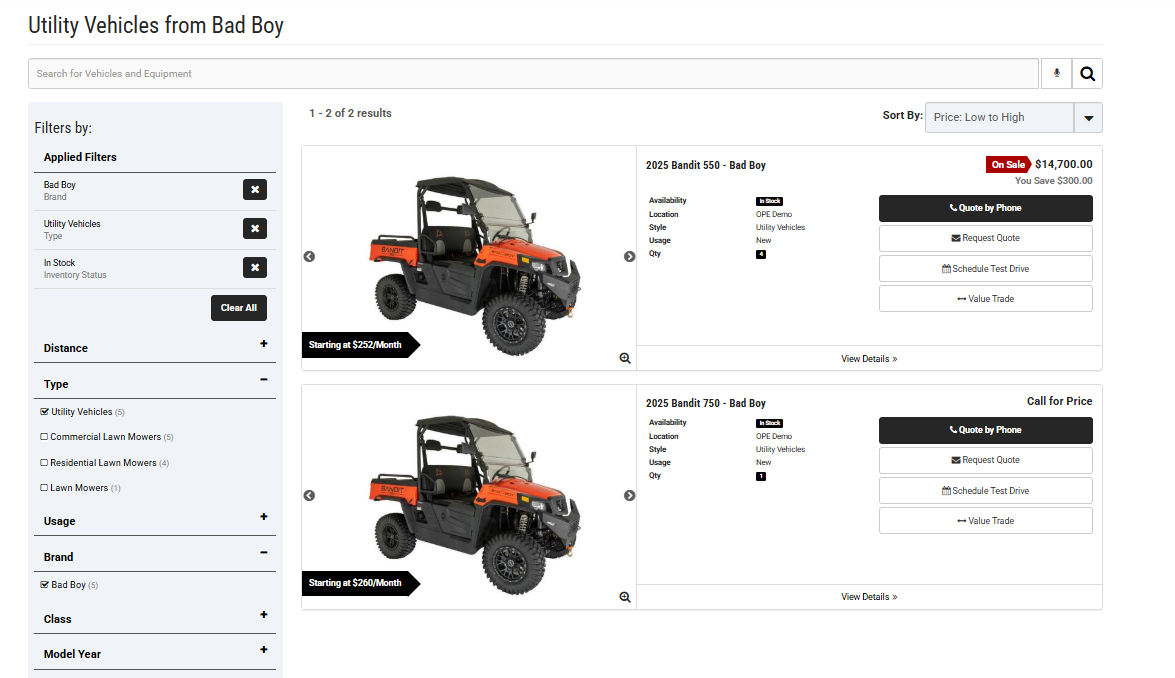Remove the Bad Boy brand filter

(255, 190)
